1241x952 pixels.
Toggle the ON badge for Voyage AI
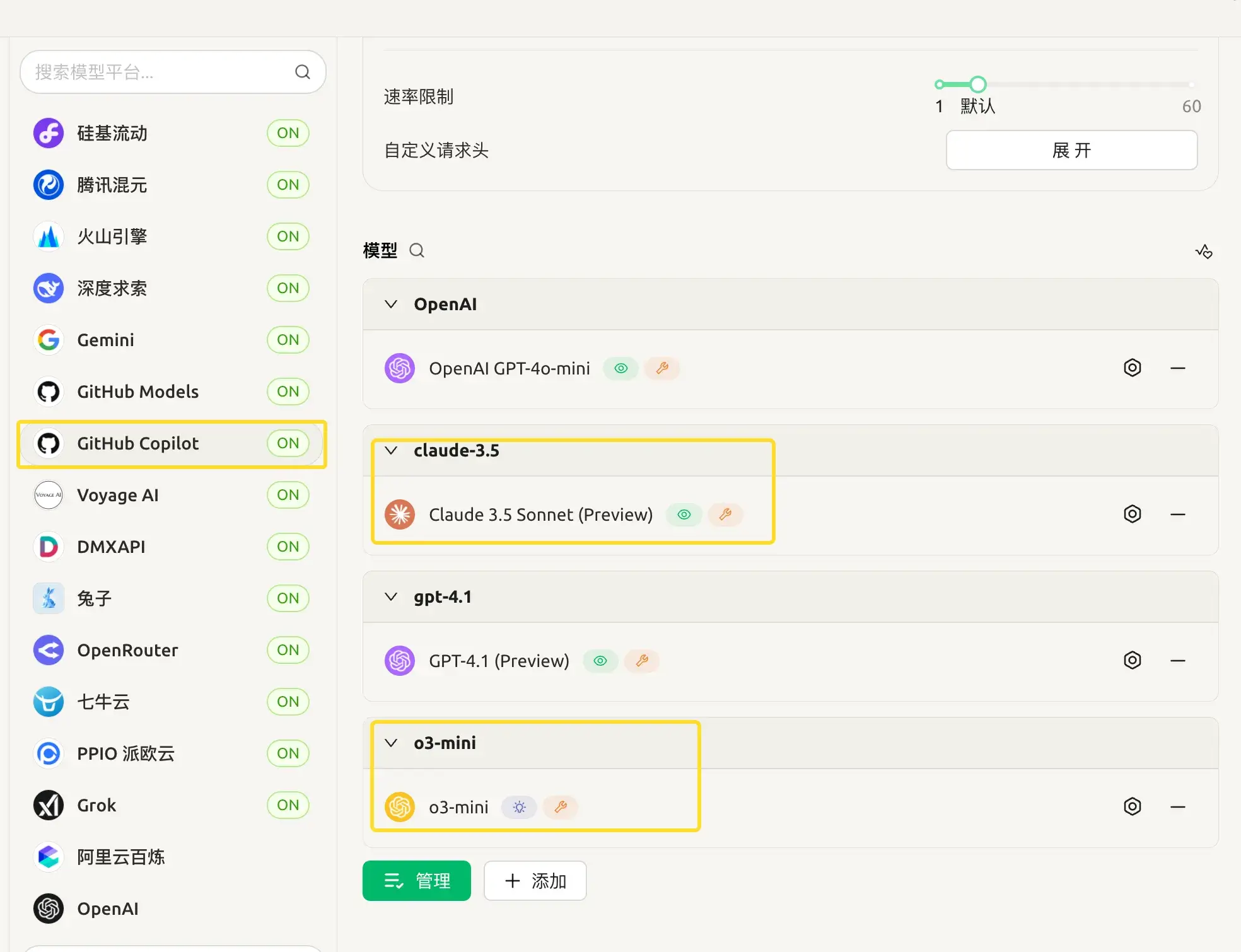click(288, 495)
